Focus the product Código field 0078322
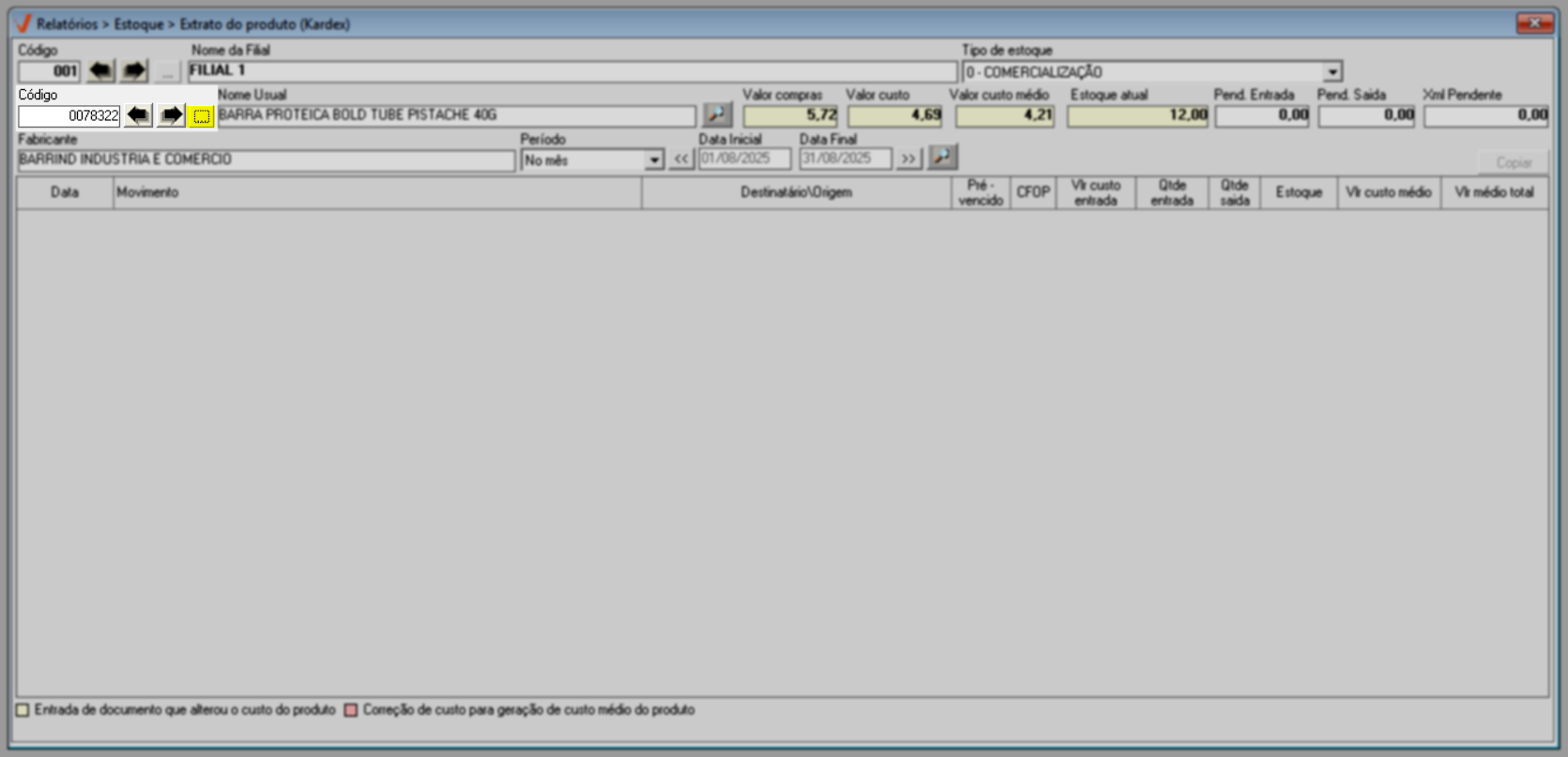Screen dimensions: 1568x757 (x=69, y=116)
